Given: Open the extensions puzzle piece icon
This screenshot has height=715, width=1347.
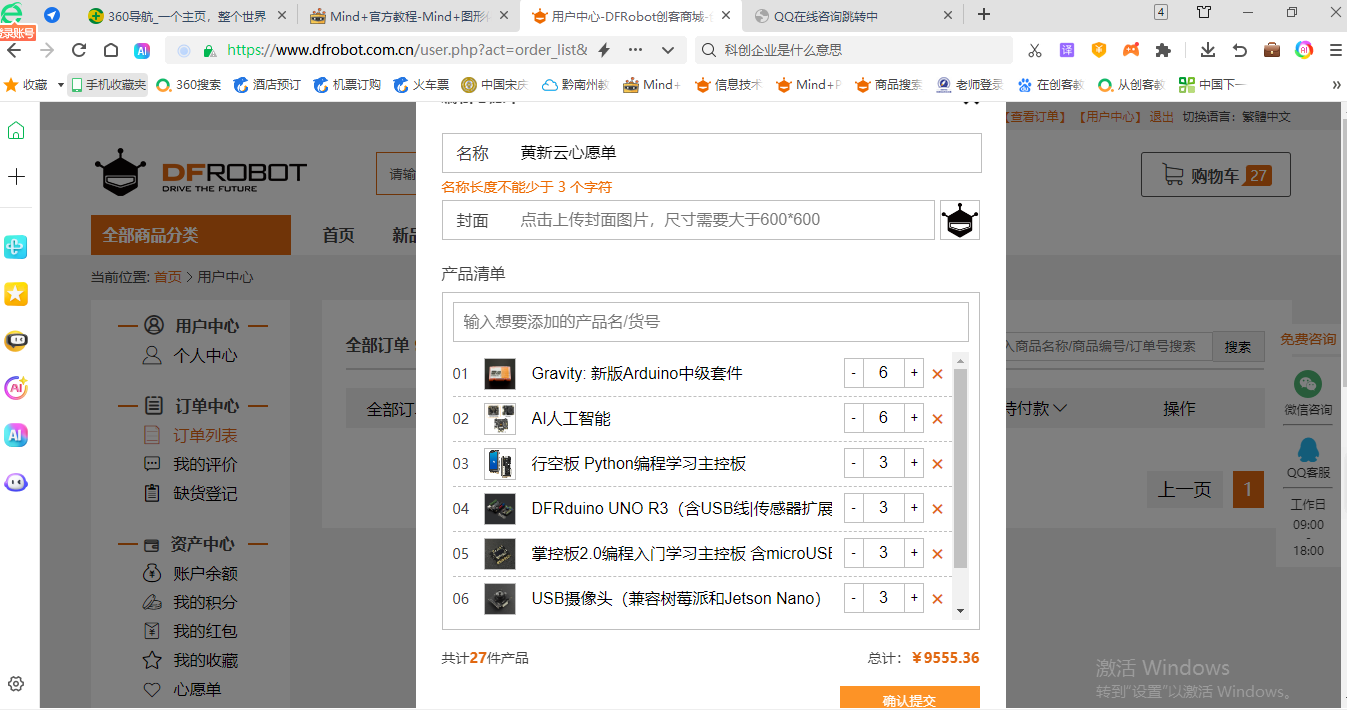Looking at the screenshot, I should [x=1163, y=50].
